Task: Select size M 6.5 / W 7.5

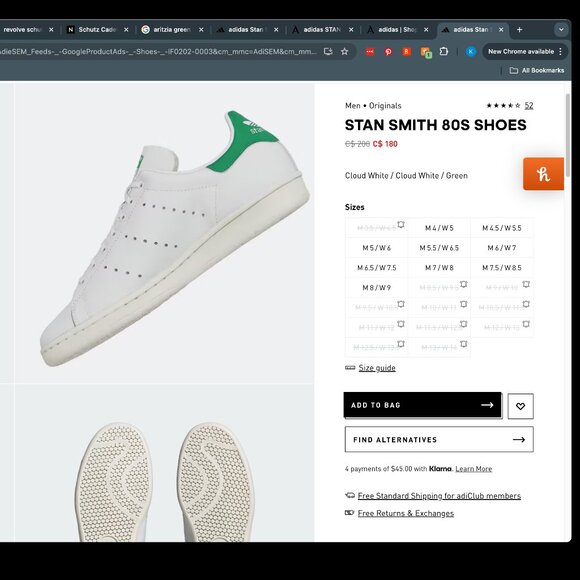Action: 377,268
